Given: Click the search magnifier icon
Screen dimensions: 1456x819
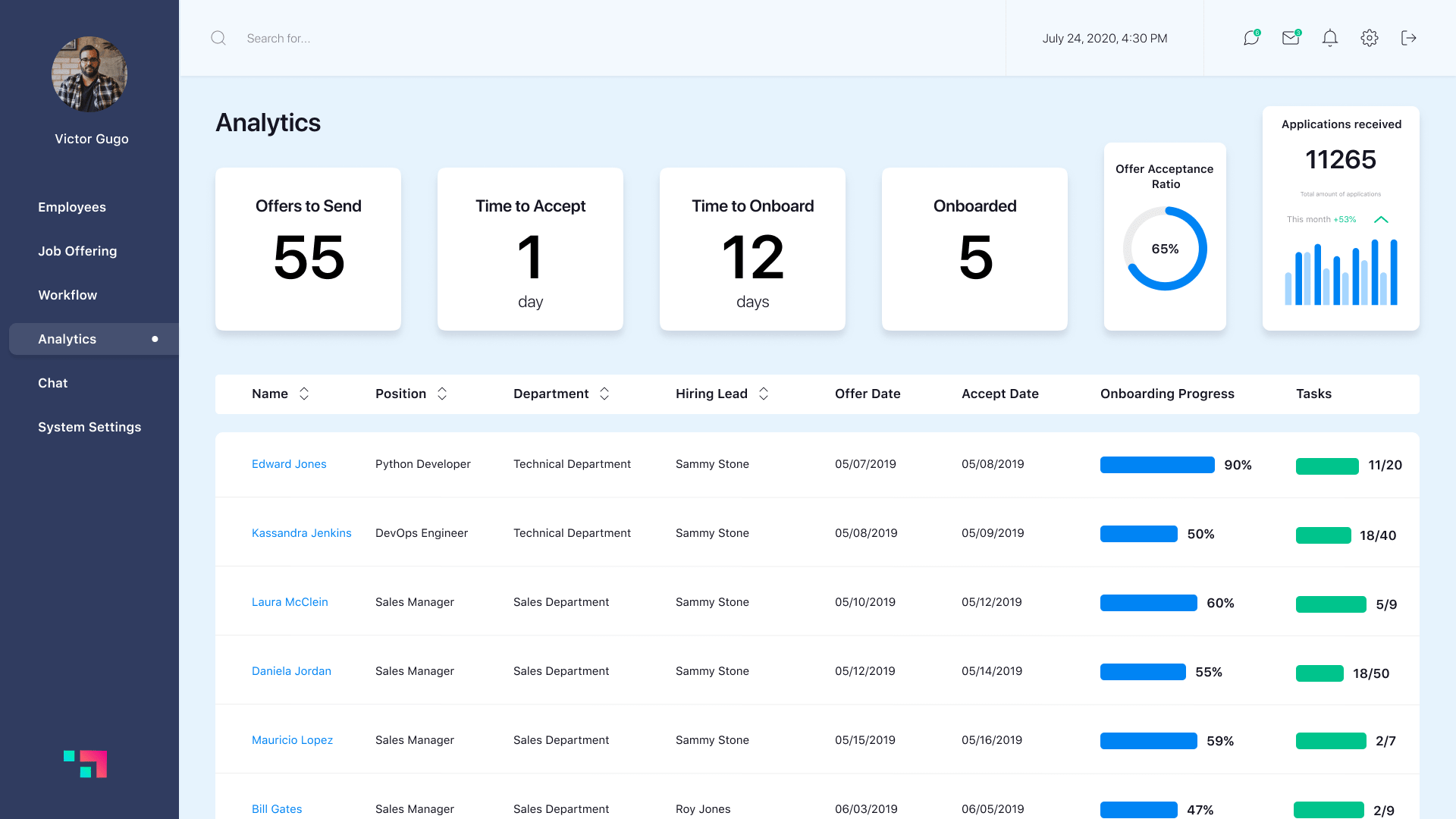Looking at the screenshot, I should click(218, 38).
